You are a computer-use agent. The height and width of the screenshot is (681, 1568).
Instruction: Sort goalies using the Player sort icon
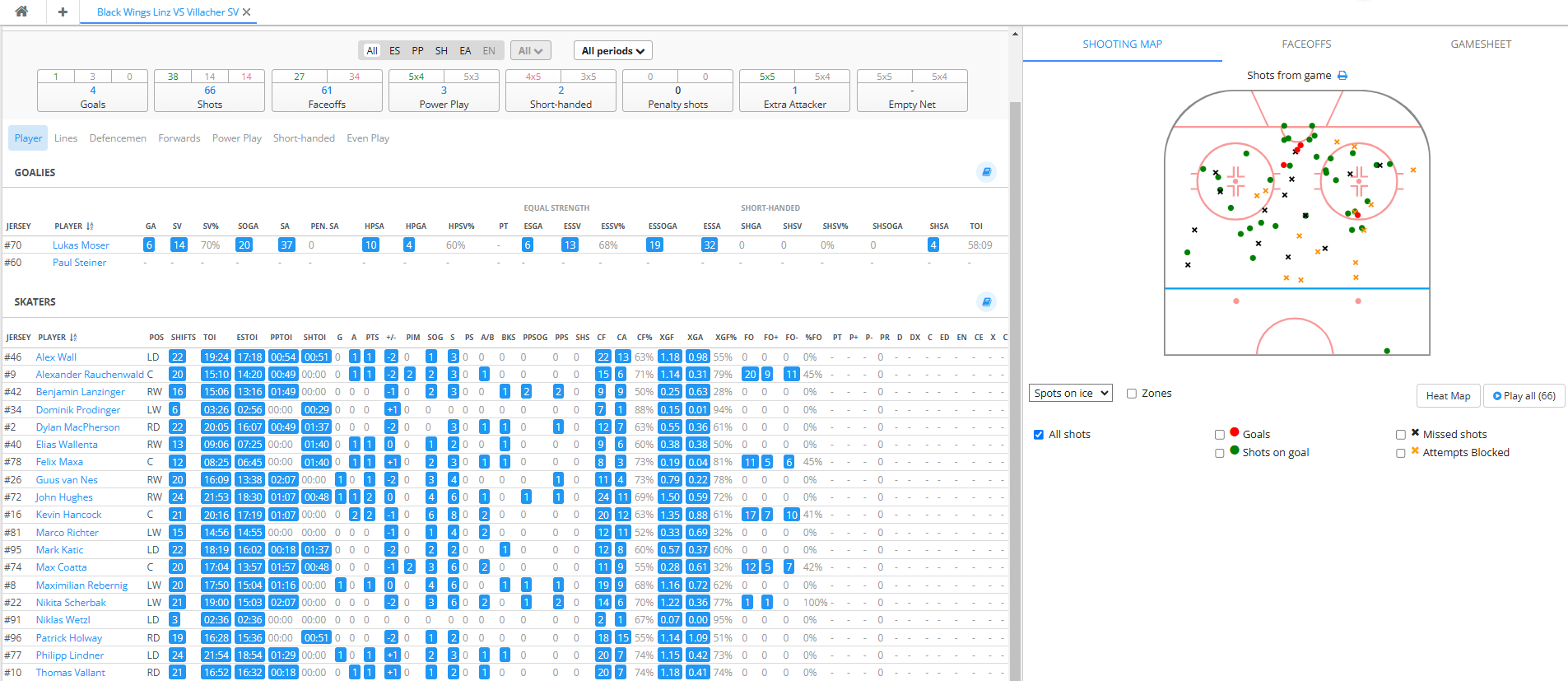90,226
